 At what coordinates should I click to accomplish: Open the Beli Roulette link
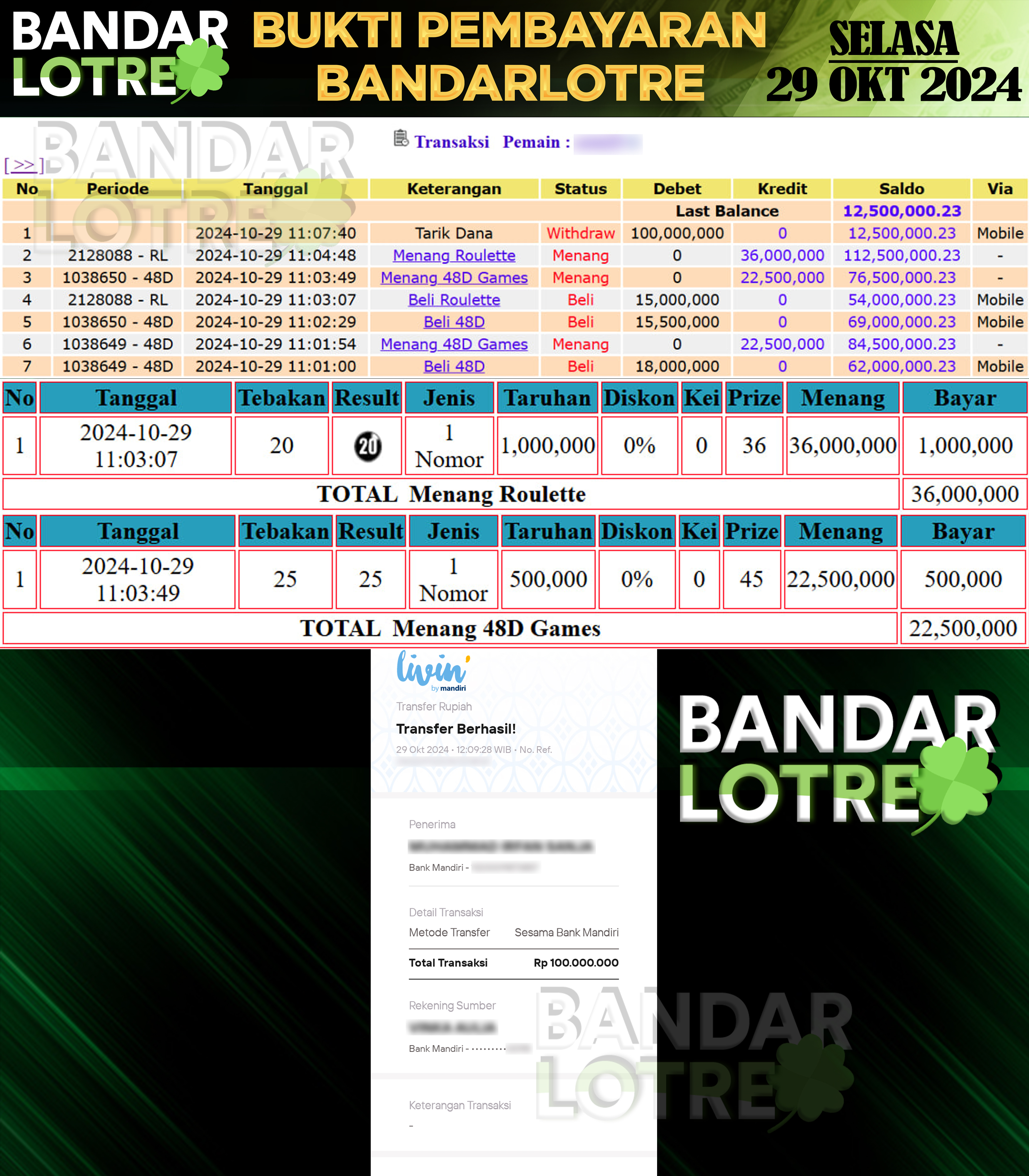[x=454, y=300]
